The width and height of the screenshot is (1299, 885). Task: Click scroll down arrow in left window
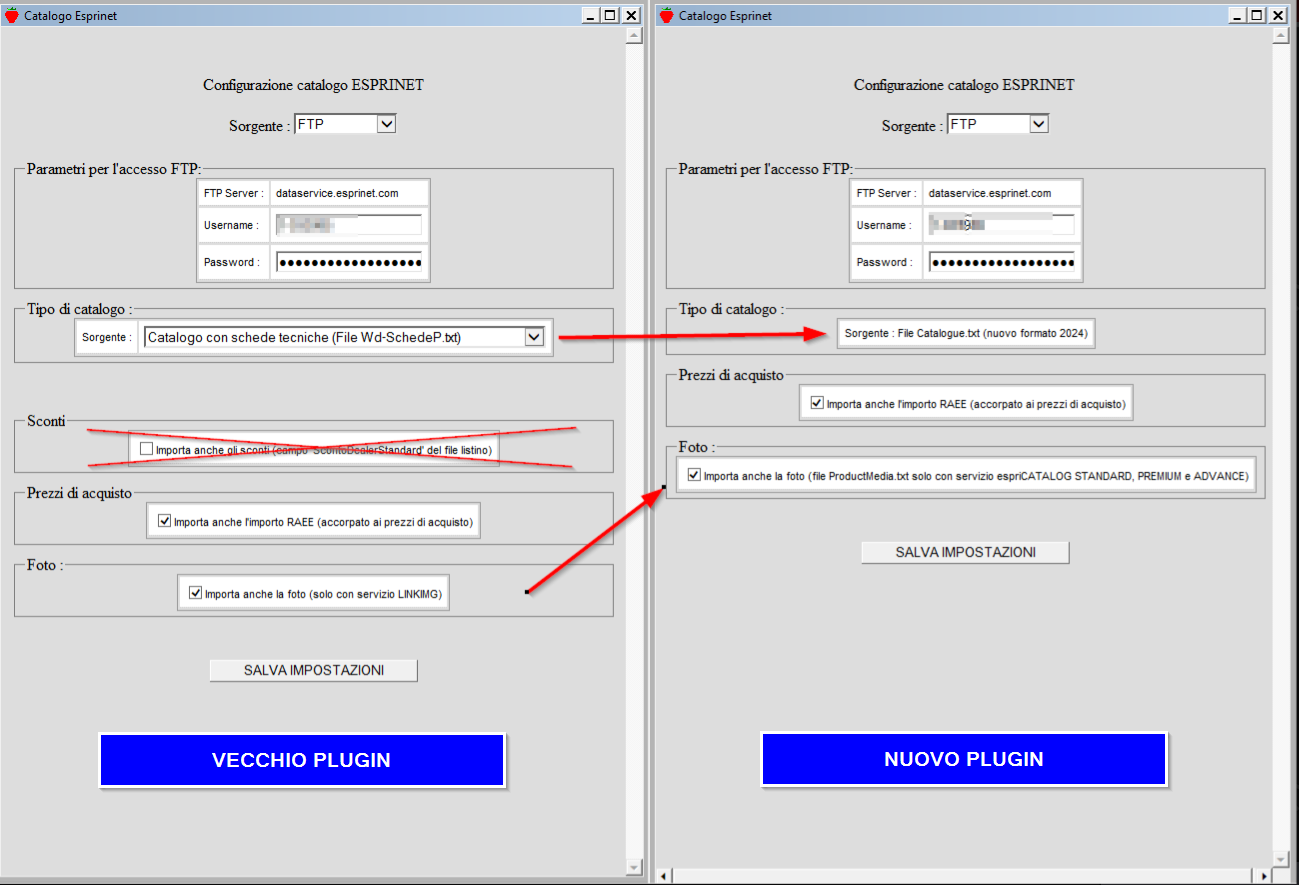pyautogui.click(x=634, y=866)
